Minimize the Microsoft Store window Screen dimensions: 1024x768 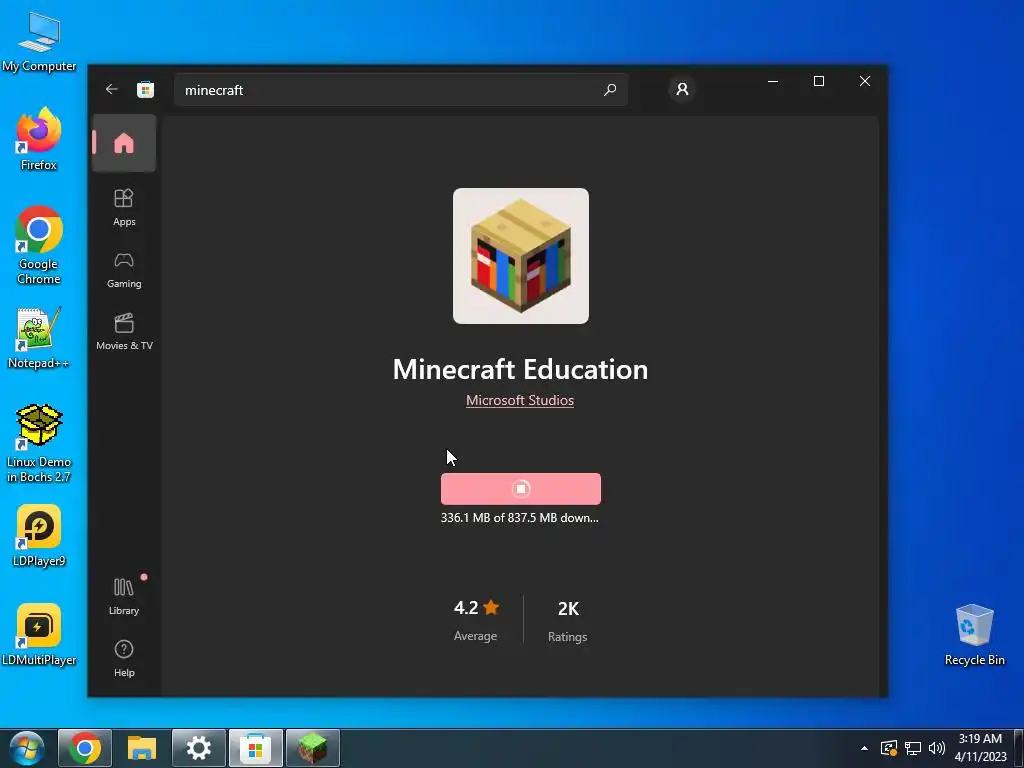point(773,81)
